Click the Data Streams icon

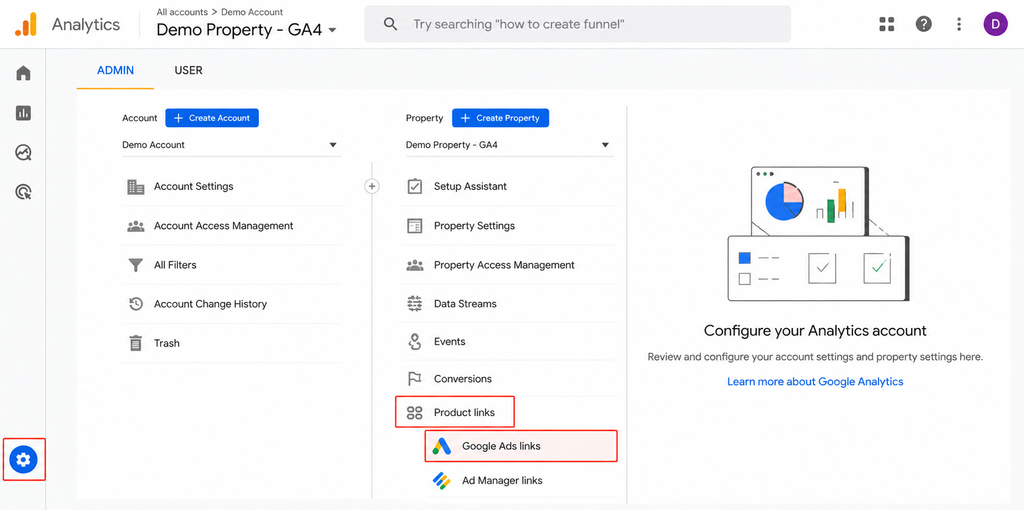pyautogui.click(x=415, y=304)
